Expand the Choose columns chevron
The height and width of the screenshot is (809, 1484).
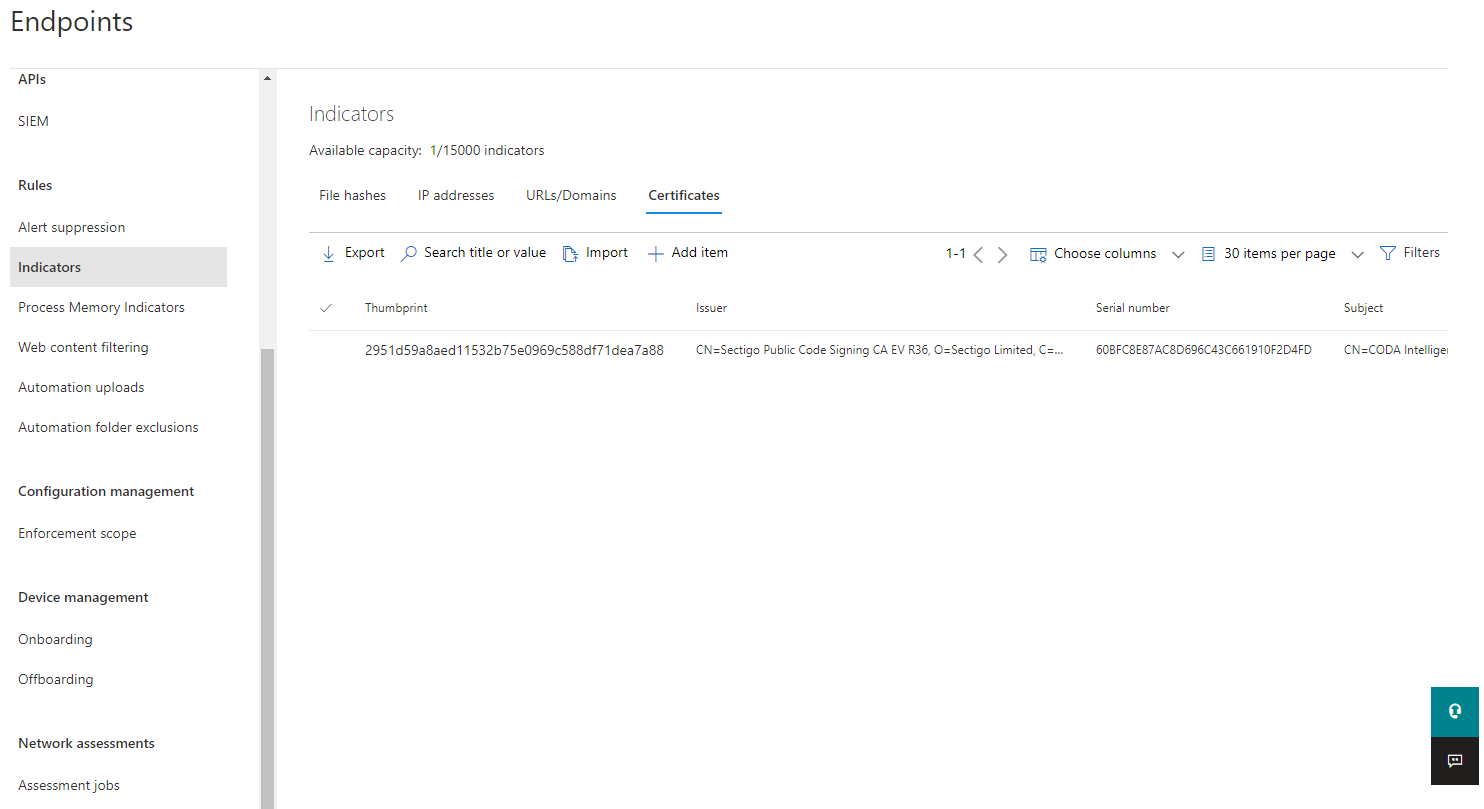tap(1178, 255)
